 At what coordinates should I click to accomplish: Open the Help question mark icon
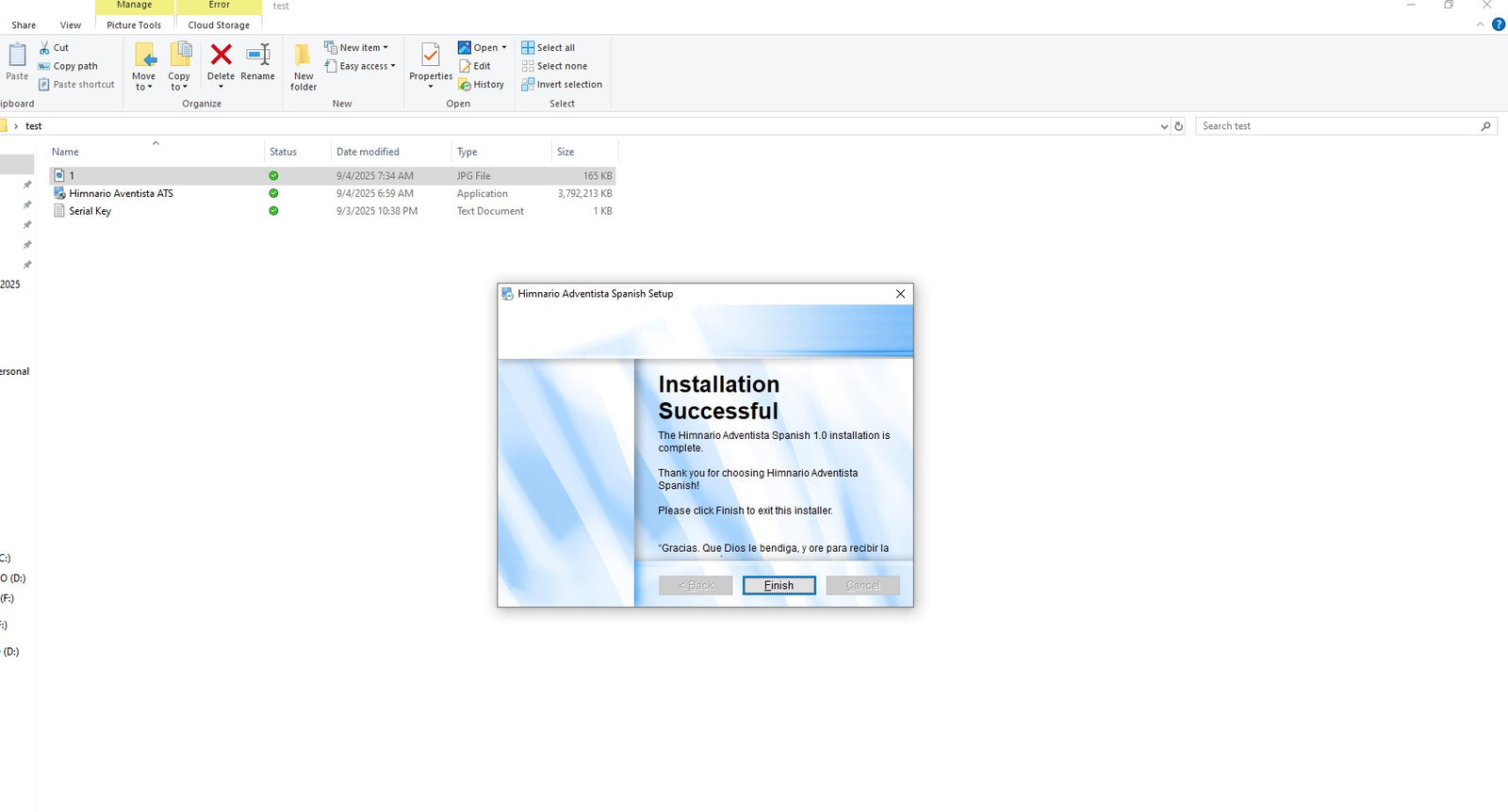1498,24
